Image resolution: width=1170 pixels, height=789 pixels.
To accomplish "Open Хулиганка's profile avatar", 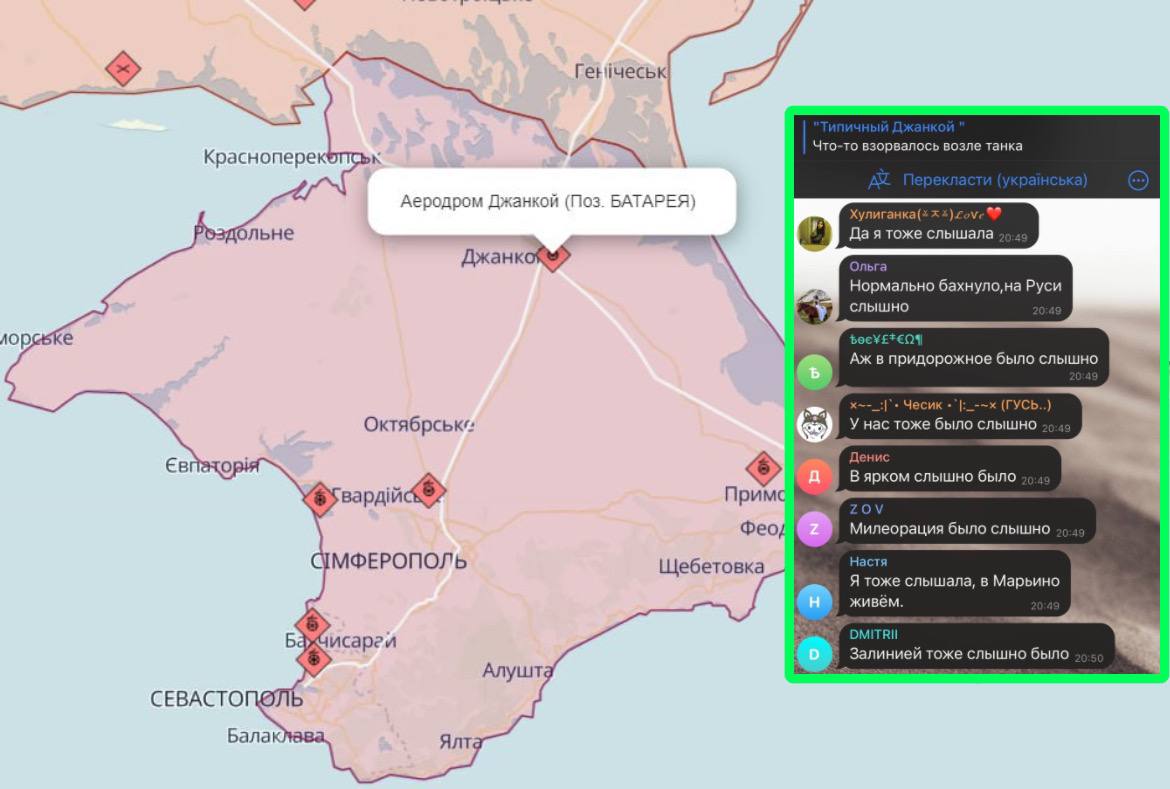I will [814, 233].
